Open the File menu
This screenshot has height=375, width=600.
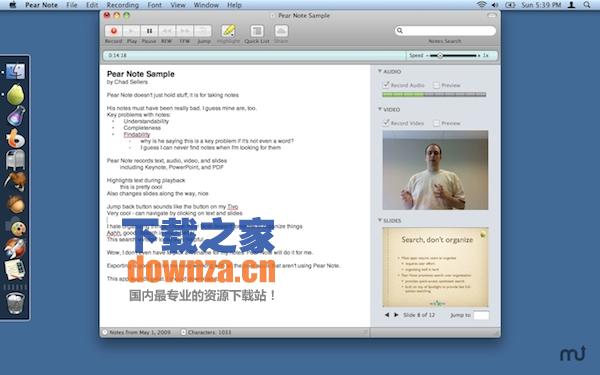click(72, 5)
